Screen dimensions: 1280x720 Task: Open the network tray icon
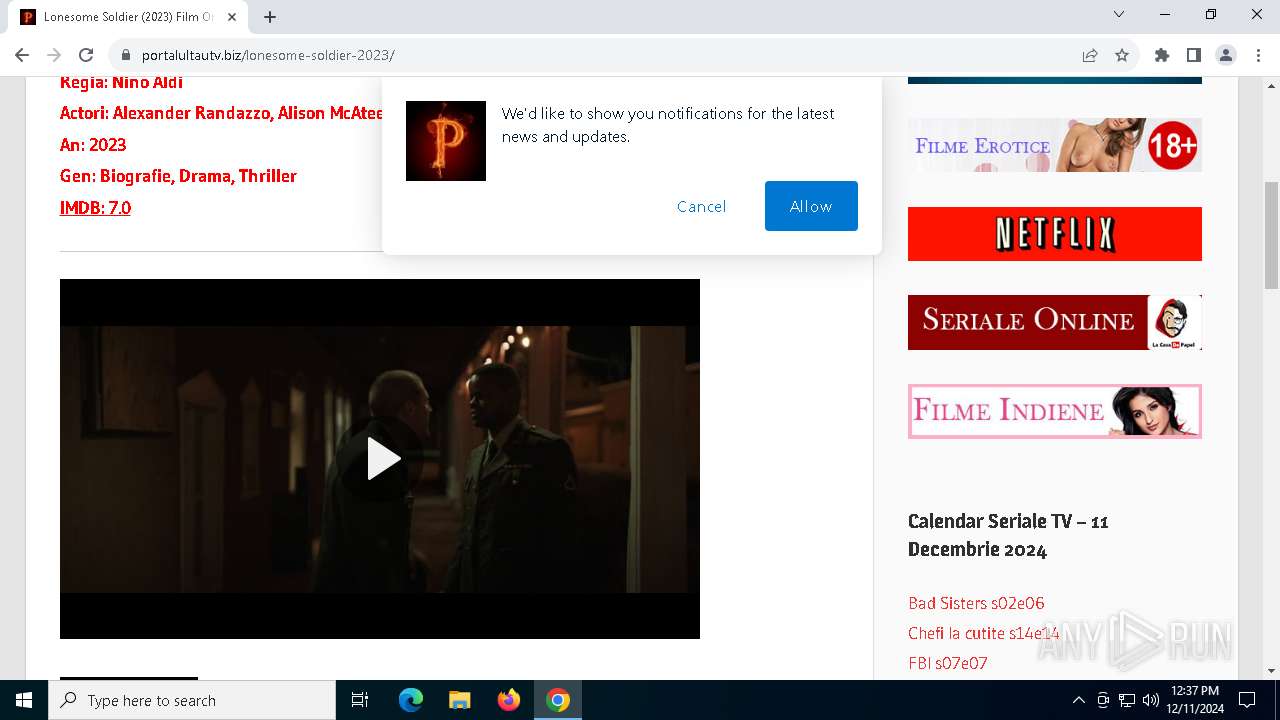pos(1127,700)
